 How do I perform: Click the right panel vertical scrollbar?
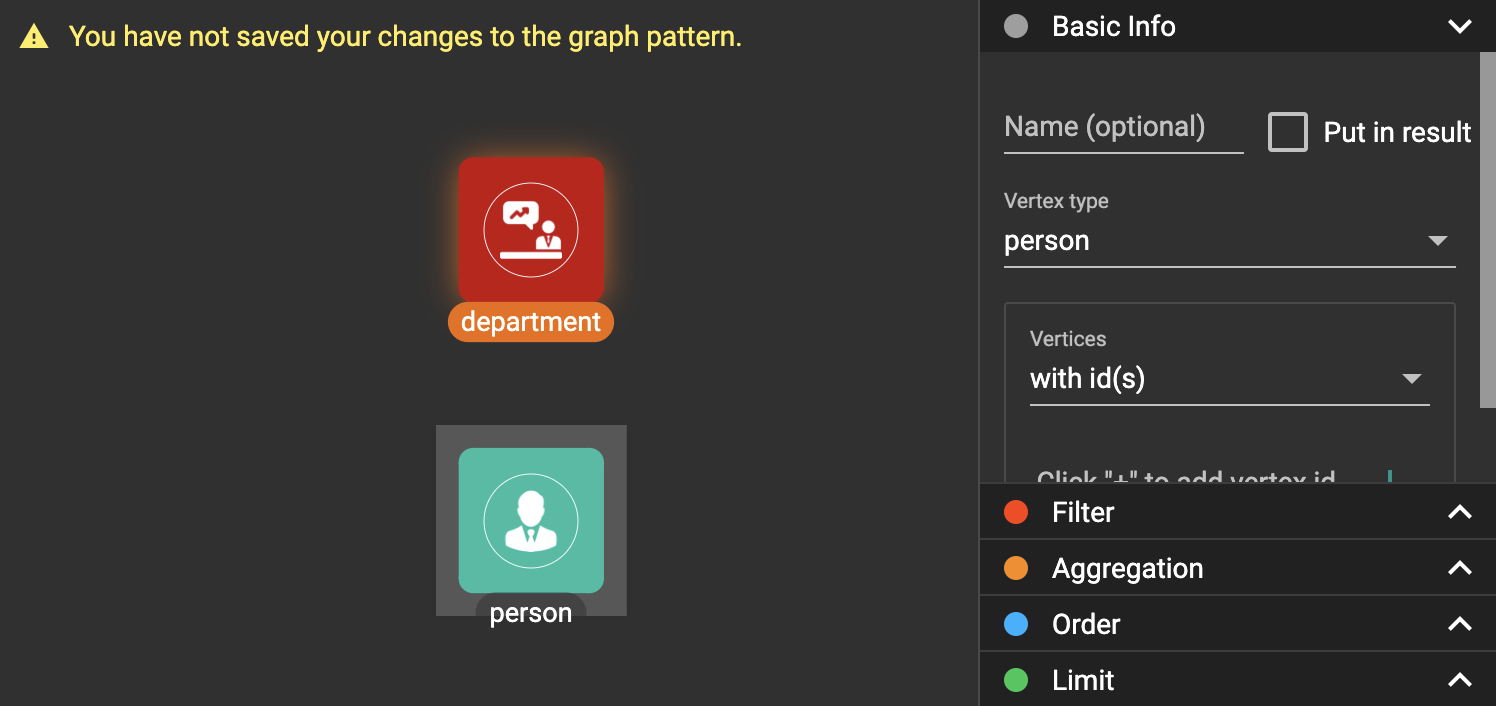tap(1487, 230)
